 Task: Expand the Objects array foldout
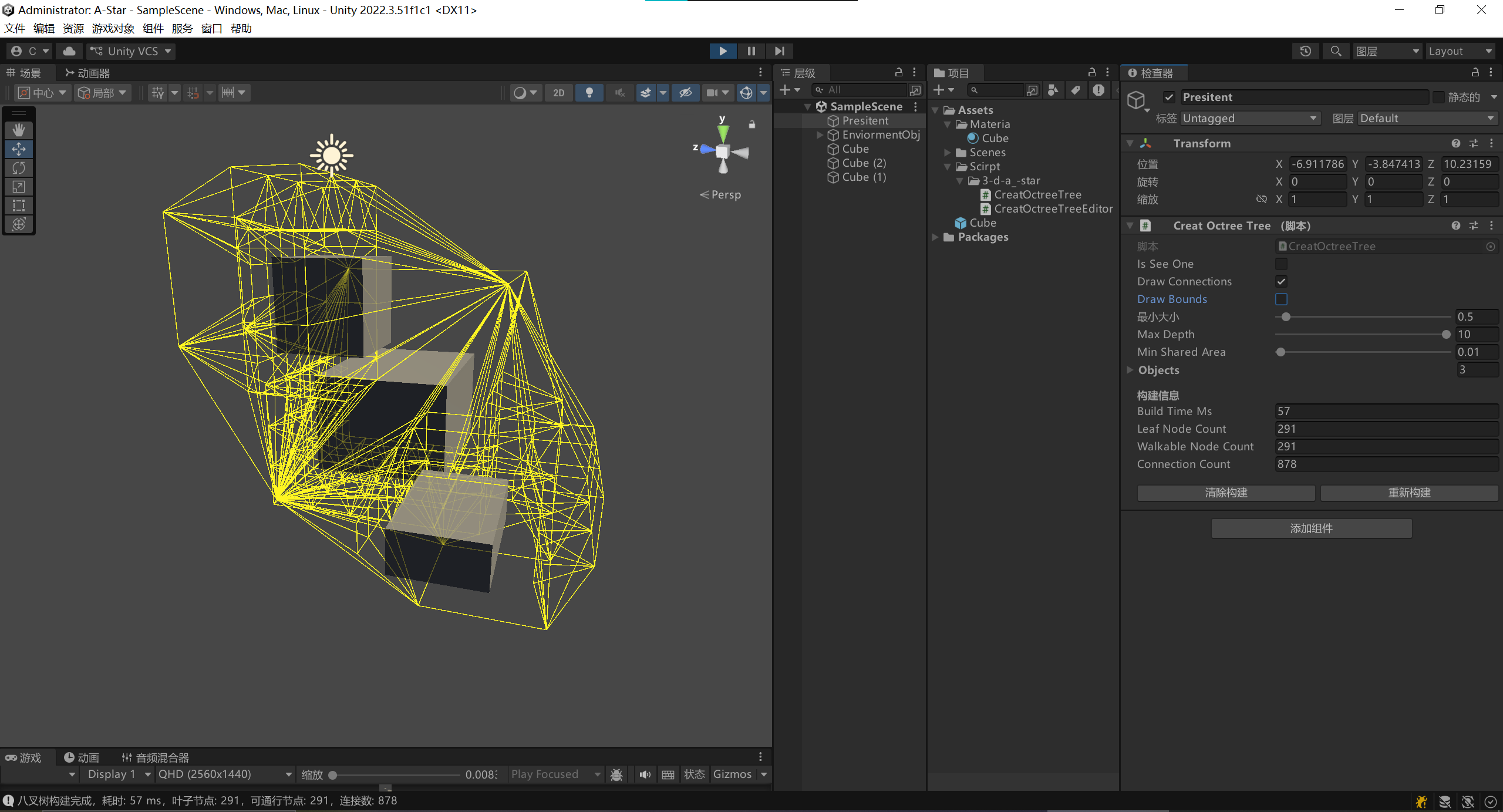pos(1130,370)
